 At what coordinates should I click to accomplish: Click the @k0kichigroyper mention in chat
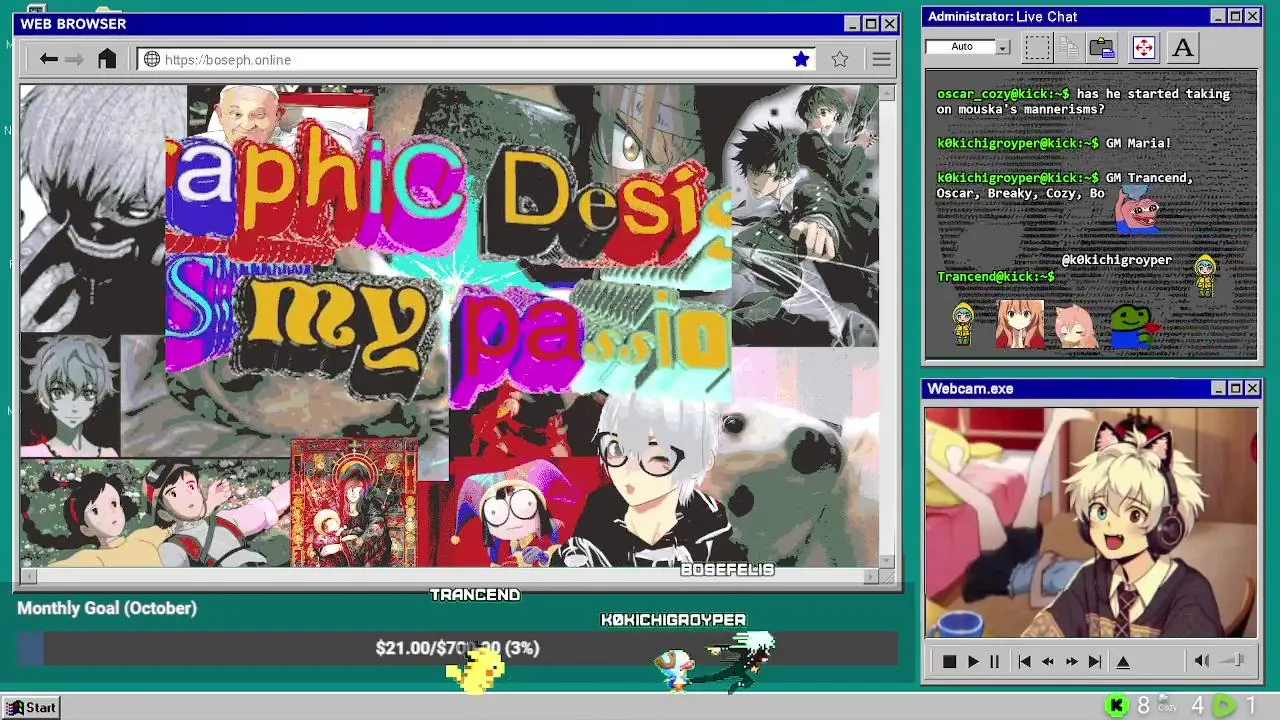[1116, 260]
